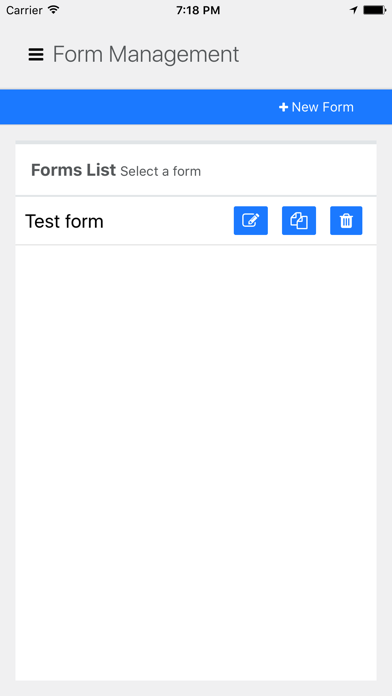Tap the Wi-Fi icon in status bar
The image size is (392, 696).
pos(54,10)
